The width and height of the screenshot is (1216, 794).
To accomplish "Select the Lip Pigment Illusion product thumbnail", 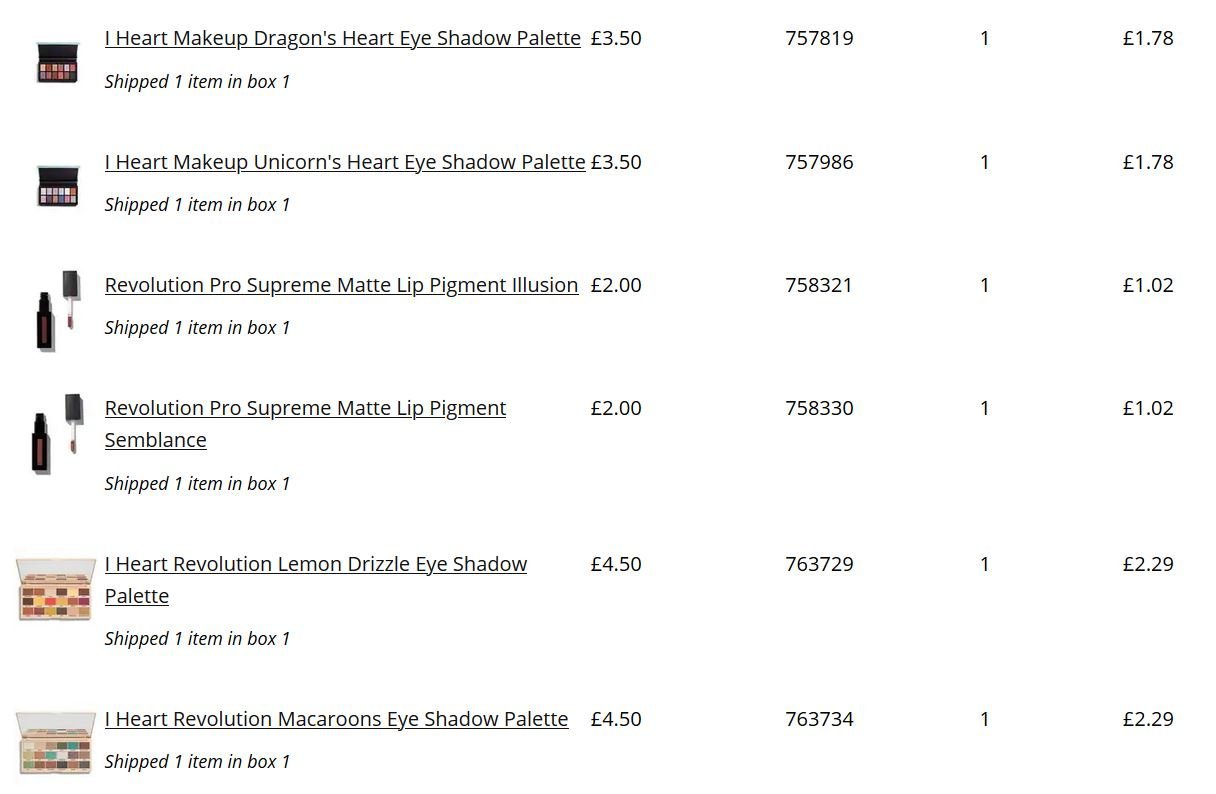I will tap(58, 309).
